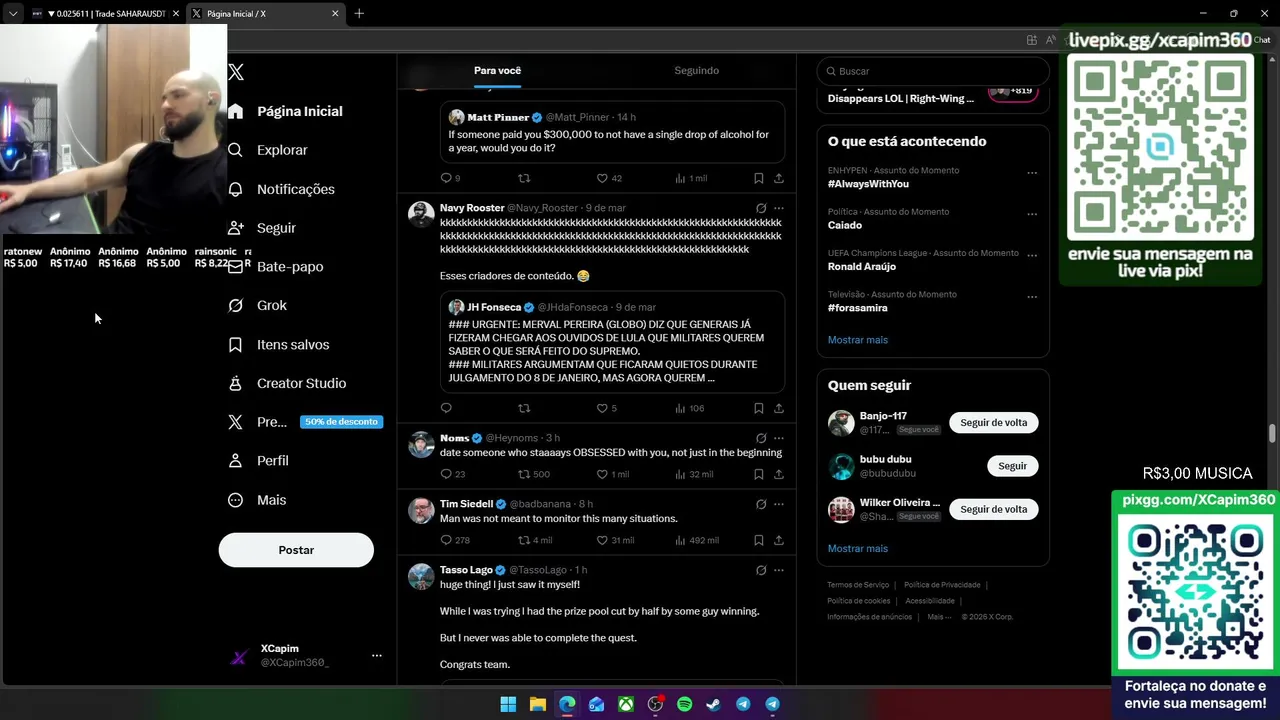Click the Buscar search field
1280x720 pixels.
point(932,71)
